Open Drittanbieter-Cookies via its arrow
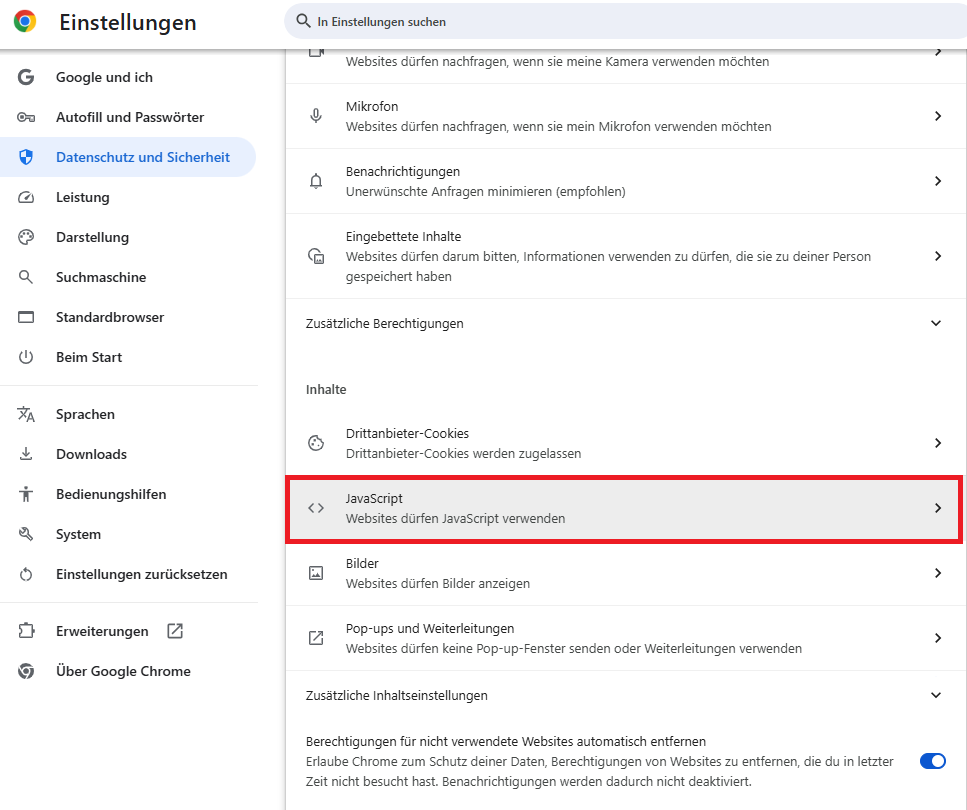The image size is (967, 810). pyautogui.click(x=938, y=443)
